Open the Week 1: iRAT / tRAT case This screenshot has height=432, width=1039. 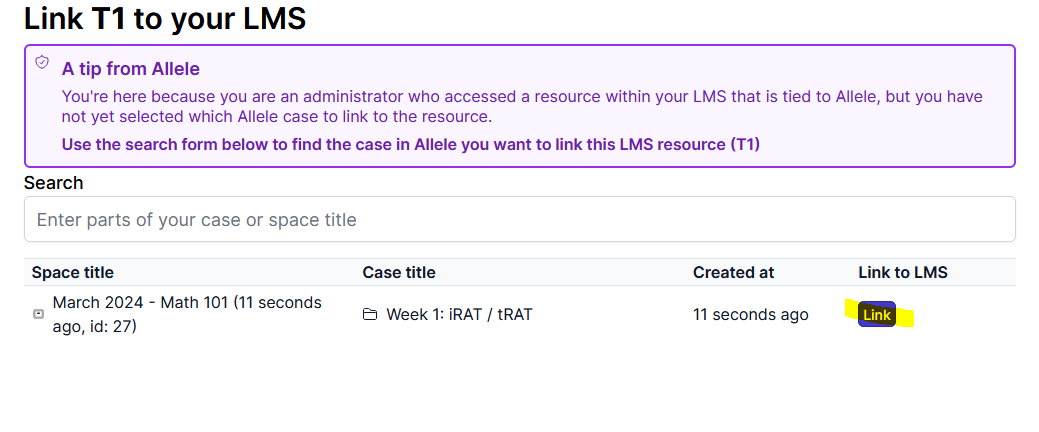tap(459, 314)
